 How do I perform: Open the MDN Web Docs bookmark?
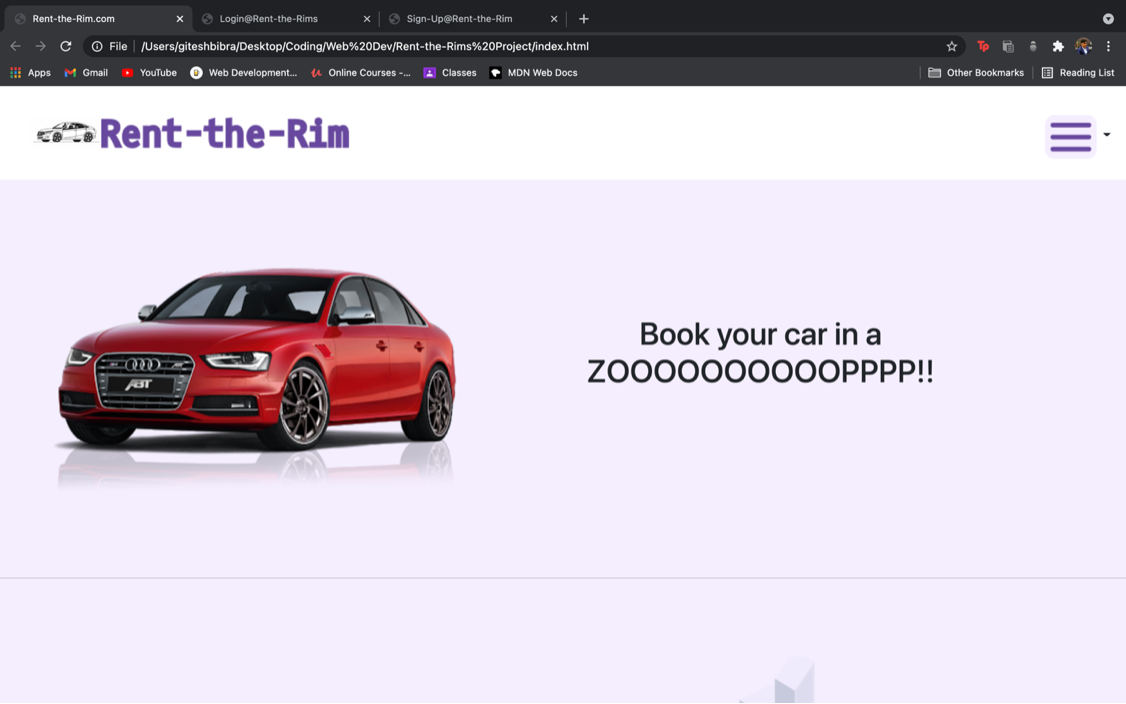pos(533,72)
